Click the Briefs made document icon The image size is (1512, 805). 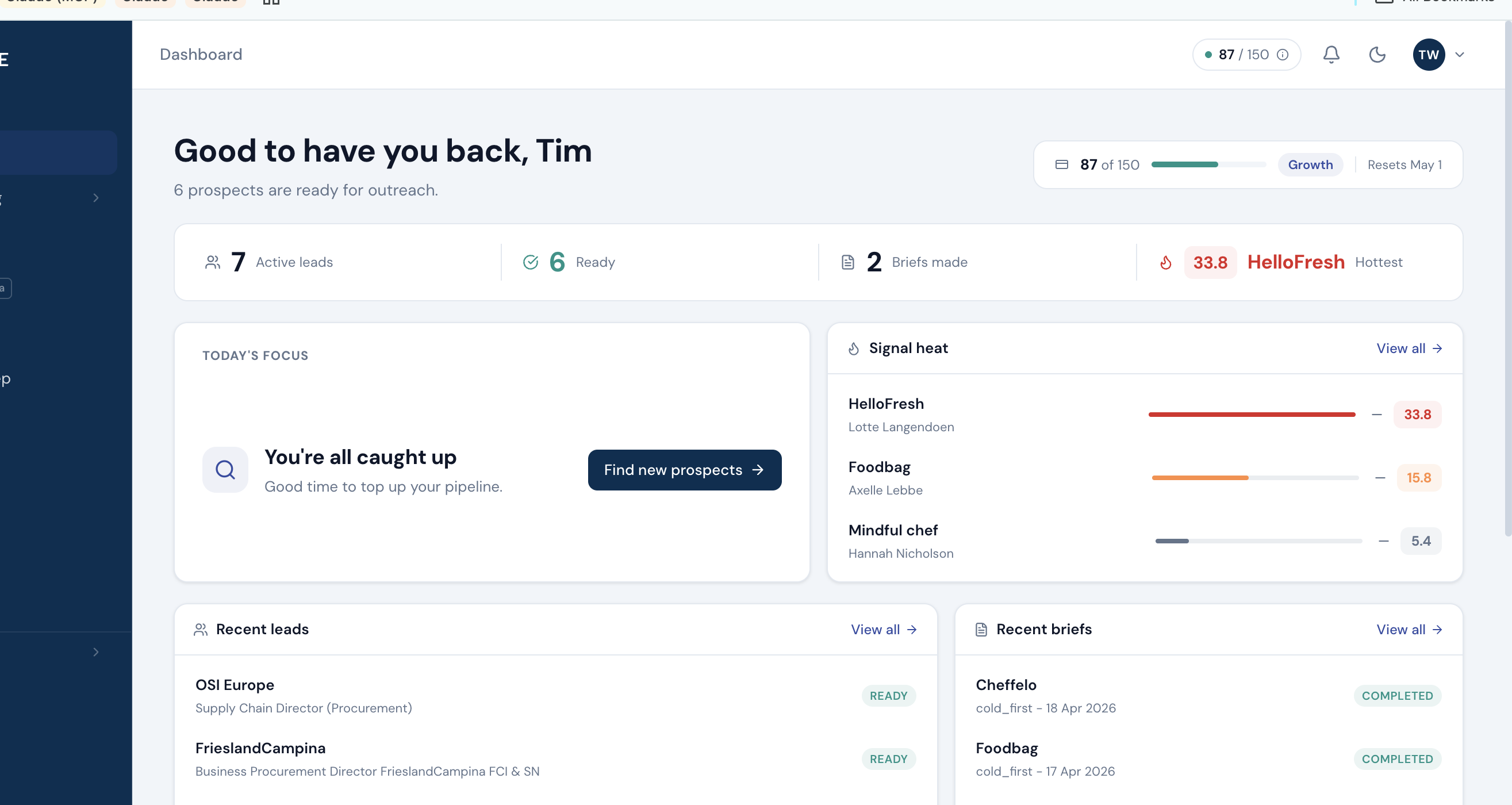[847, 262]
